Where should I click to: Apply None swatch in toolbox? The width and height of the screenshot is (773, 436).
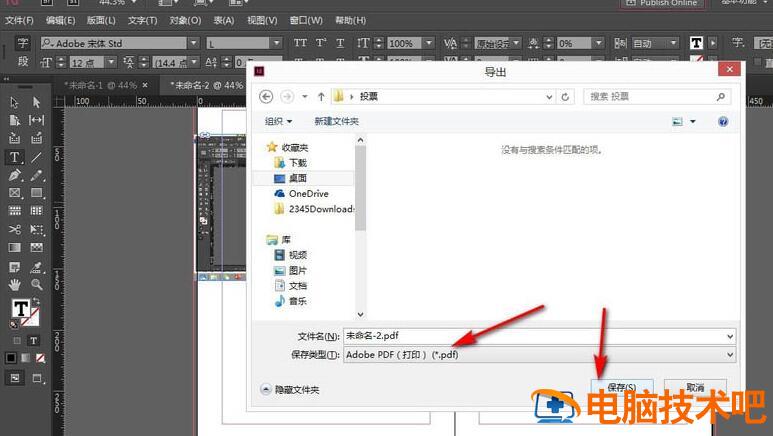[40, 358]
